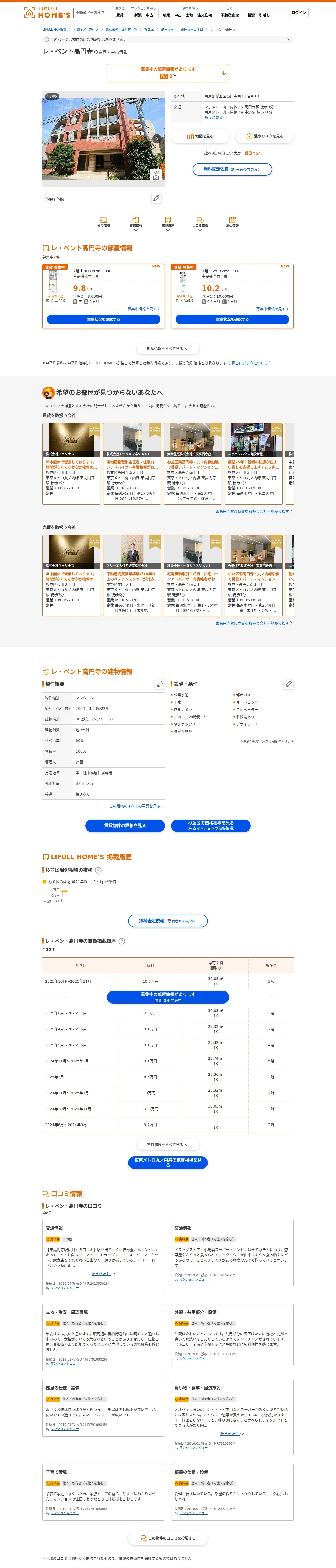Click マンションレビュー link in the 子育て環境 review
The image size is (336, 1568).
click(x=65, y=1513)
